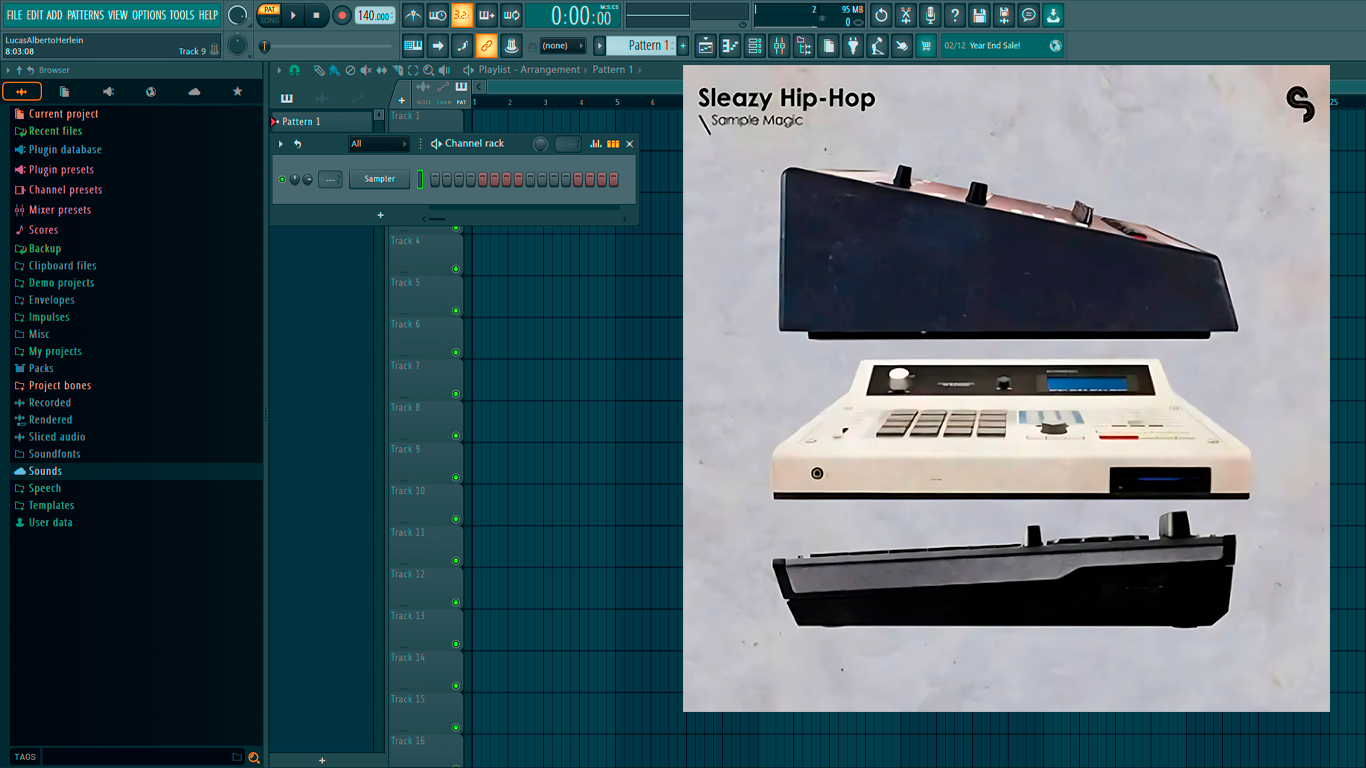Open audio editor scissors icon
The image size is (1366, 768).
click(x=906, y=15)
